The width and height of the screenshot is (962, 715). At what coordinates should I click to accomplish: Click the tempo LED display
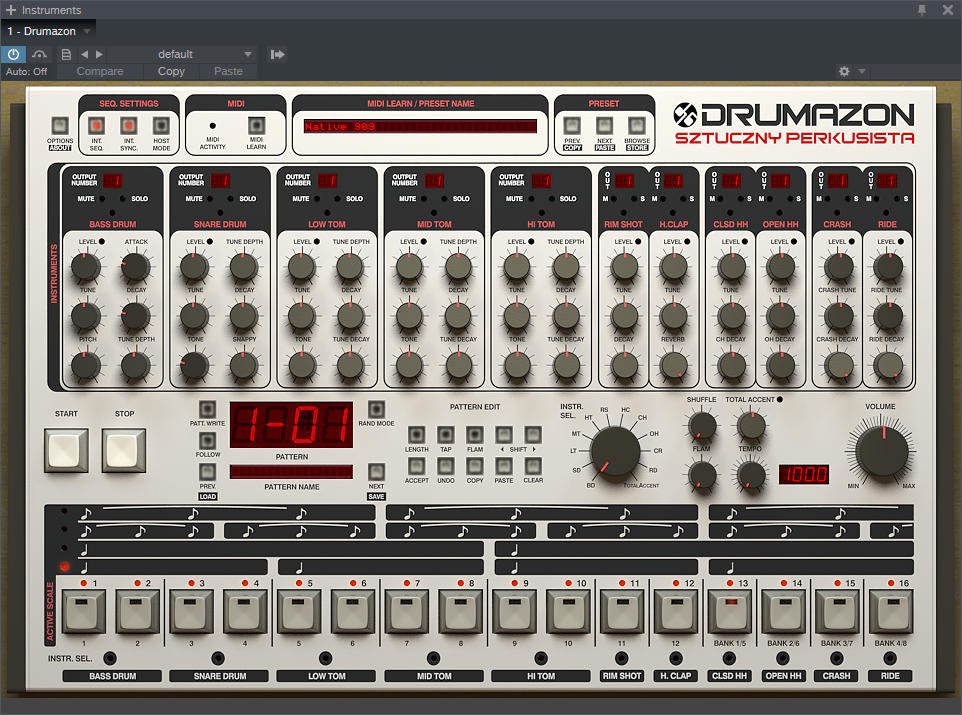point(804,474)
